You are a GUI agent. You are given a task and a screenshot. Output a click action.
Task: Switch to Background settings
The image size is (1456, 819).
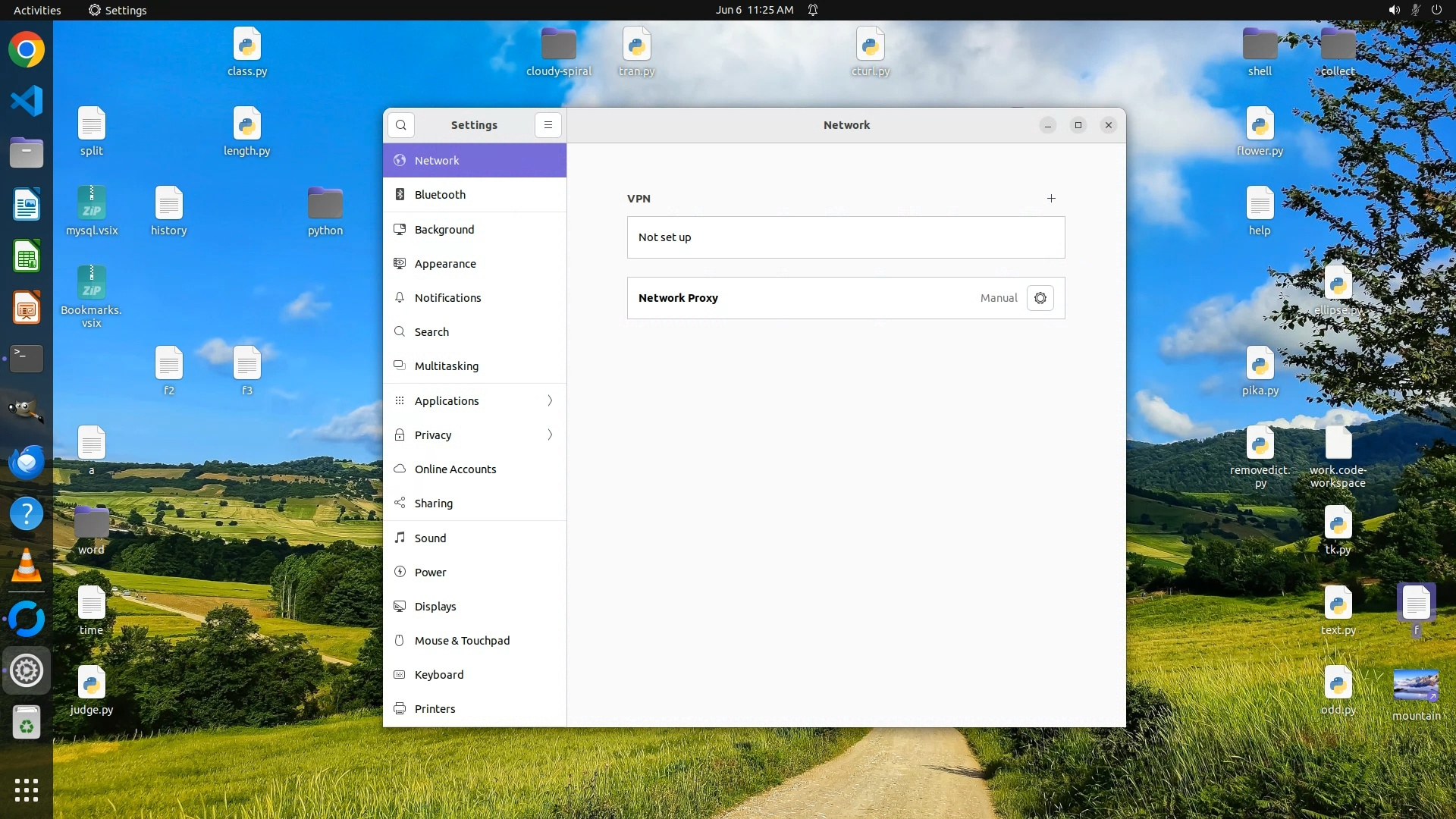[444, 230]
